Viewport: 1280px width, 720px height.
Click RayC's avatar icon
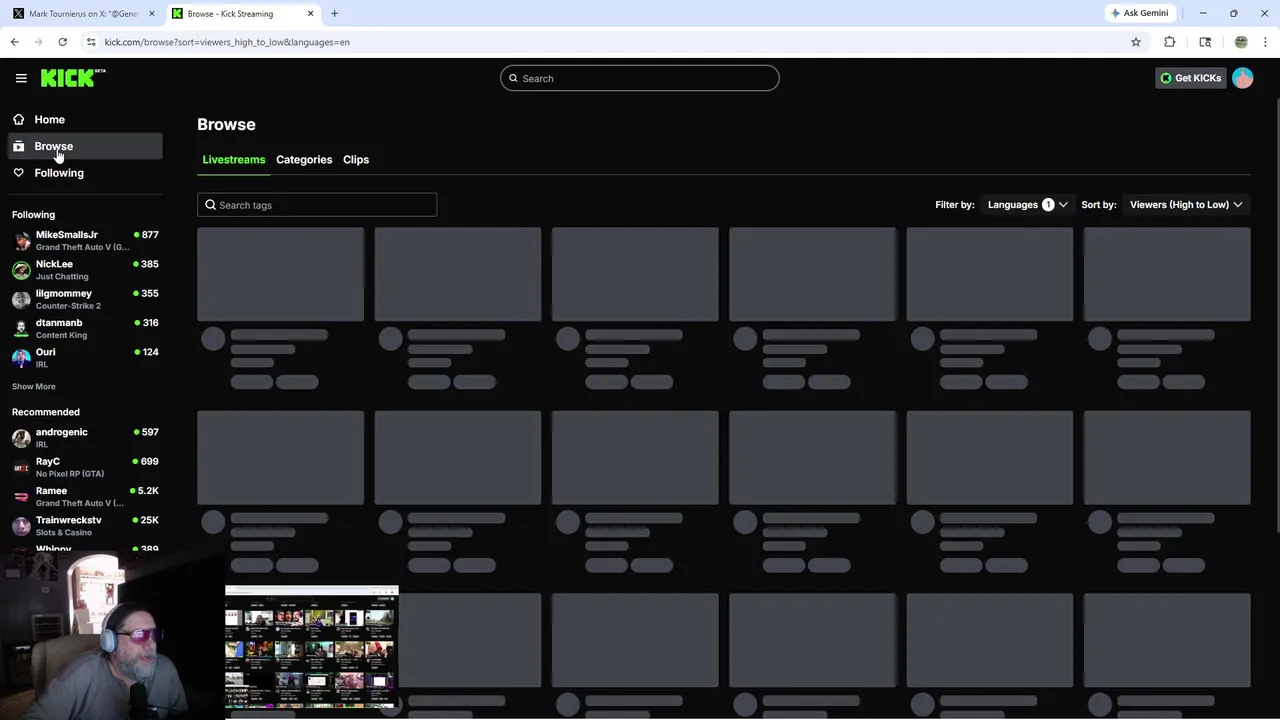[x=21, y=467]
